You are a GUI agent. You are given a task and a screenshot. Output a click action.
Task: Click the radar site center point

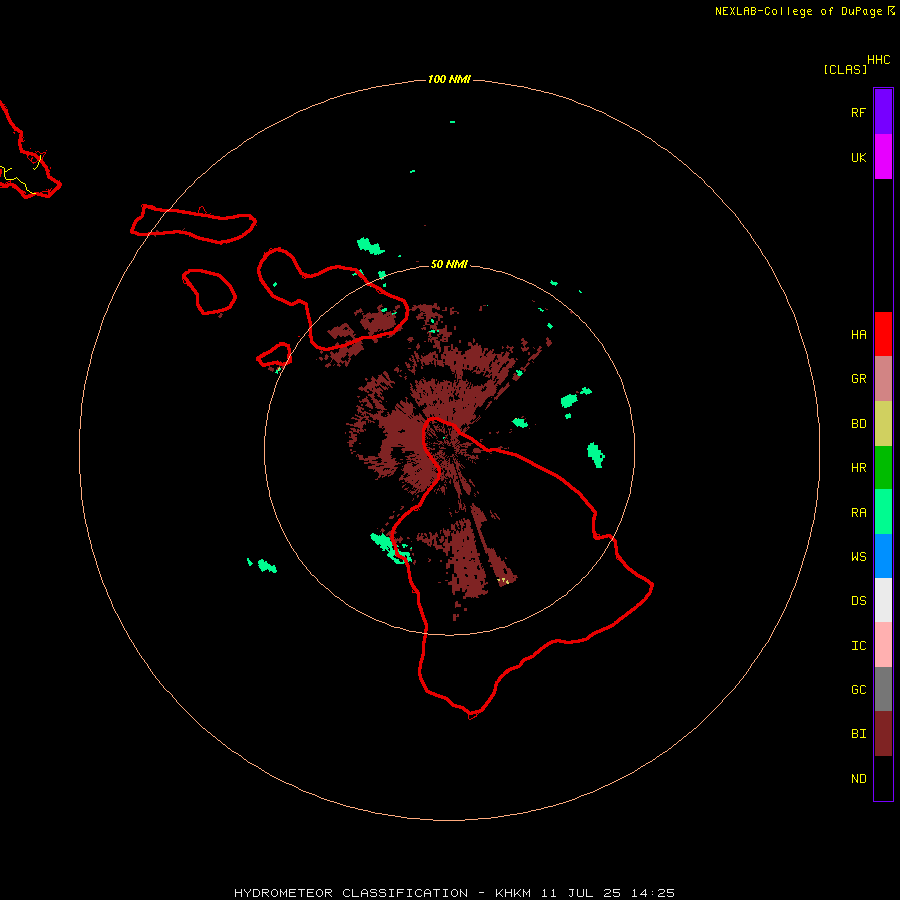coord(449,450)
